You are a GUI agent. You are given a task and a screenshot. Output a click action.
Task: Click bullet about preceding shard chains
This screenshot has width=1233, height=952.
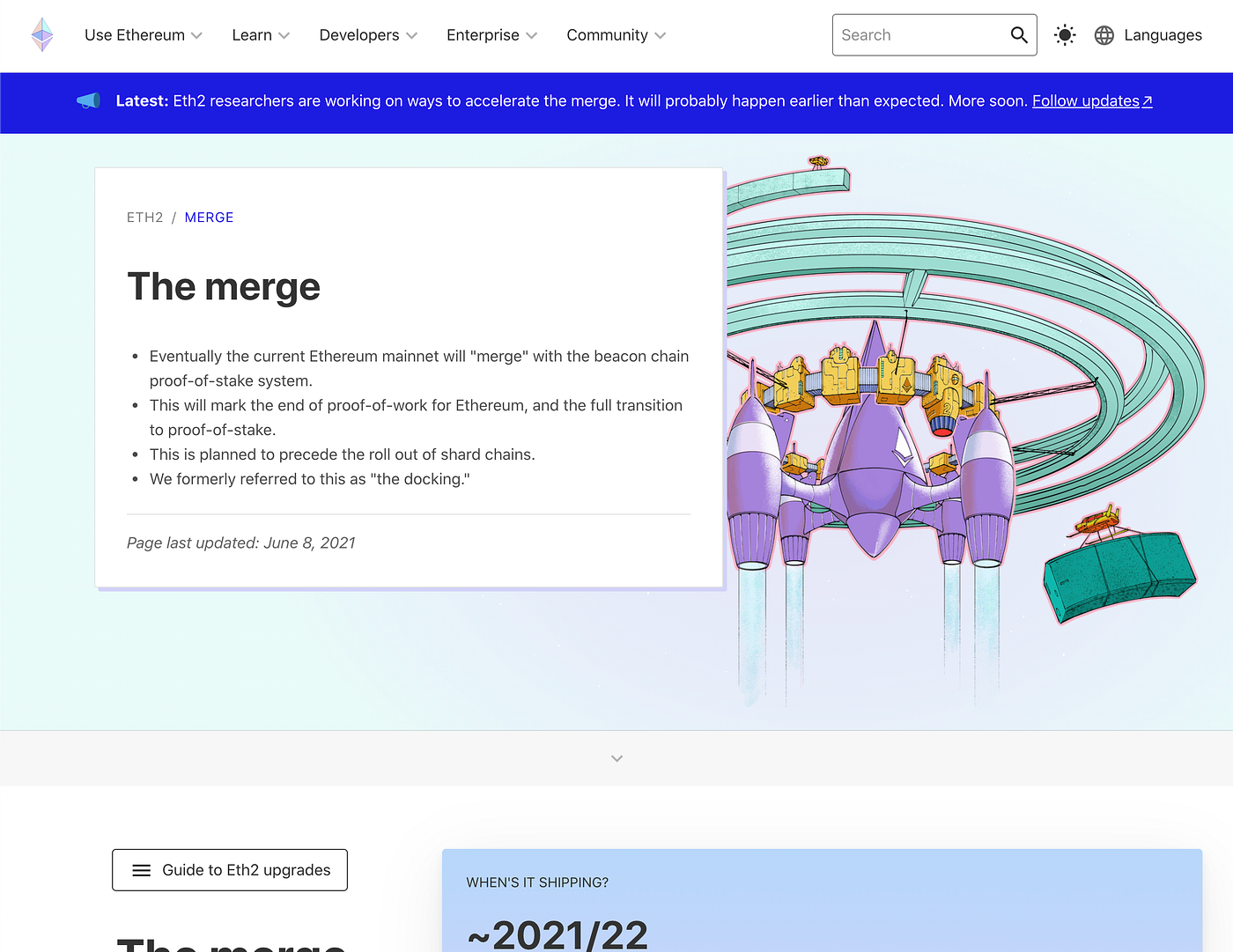pos(342,454)
